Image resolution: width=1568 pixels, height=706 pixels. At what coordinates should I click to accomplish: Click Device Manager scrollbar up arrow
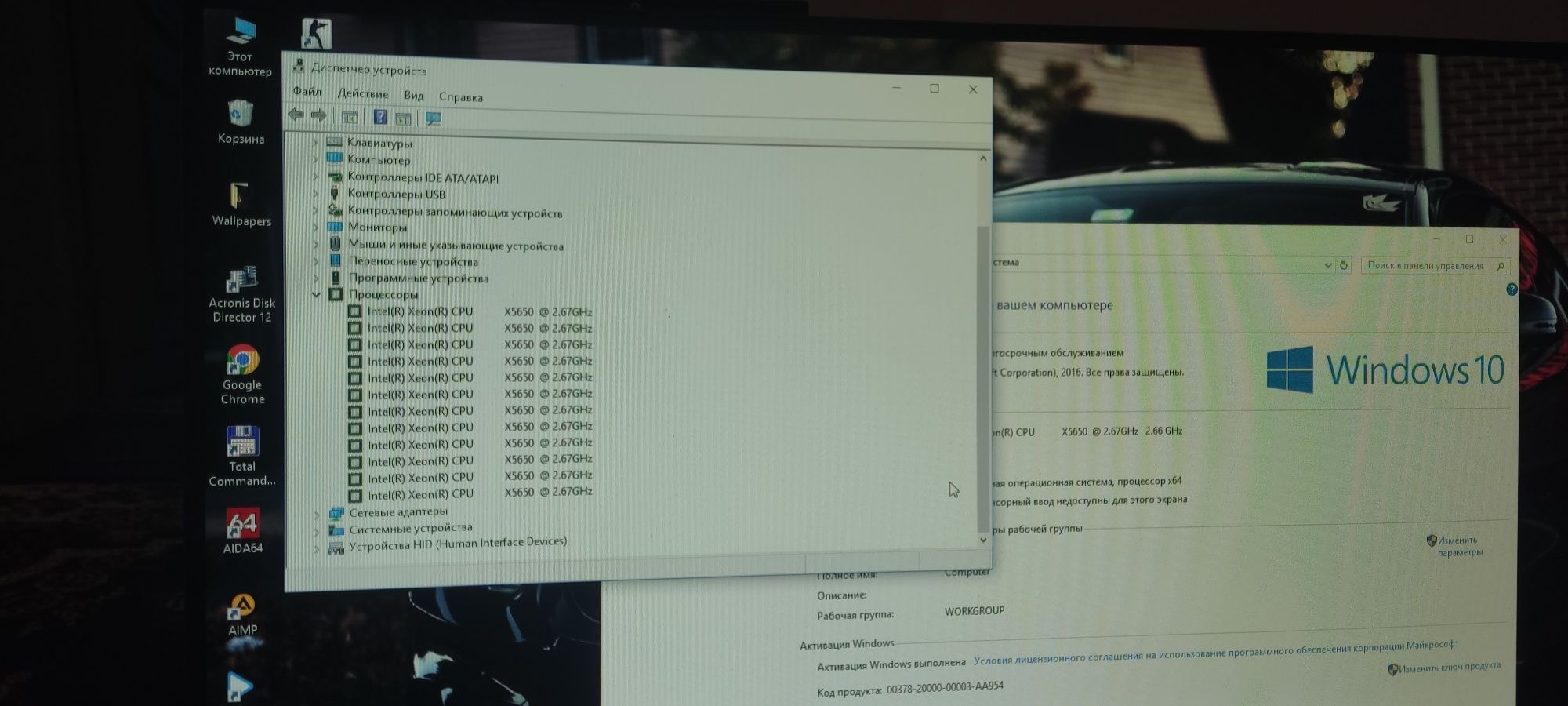pos(983,158)
